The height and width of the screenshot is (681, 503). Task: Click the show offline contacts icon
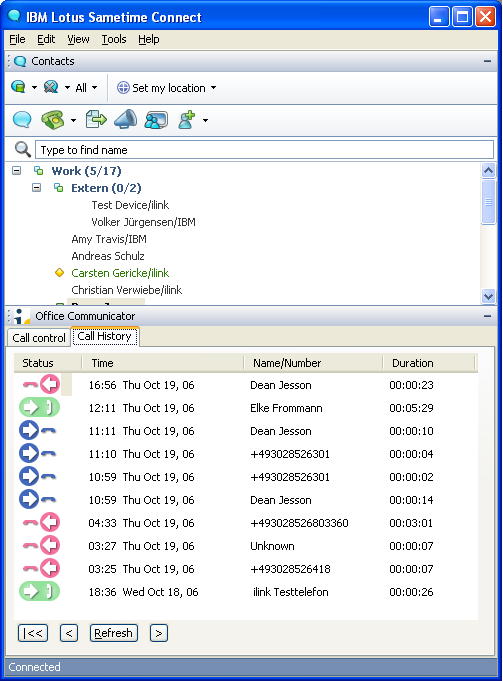pos(51,87)
